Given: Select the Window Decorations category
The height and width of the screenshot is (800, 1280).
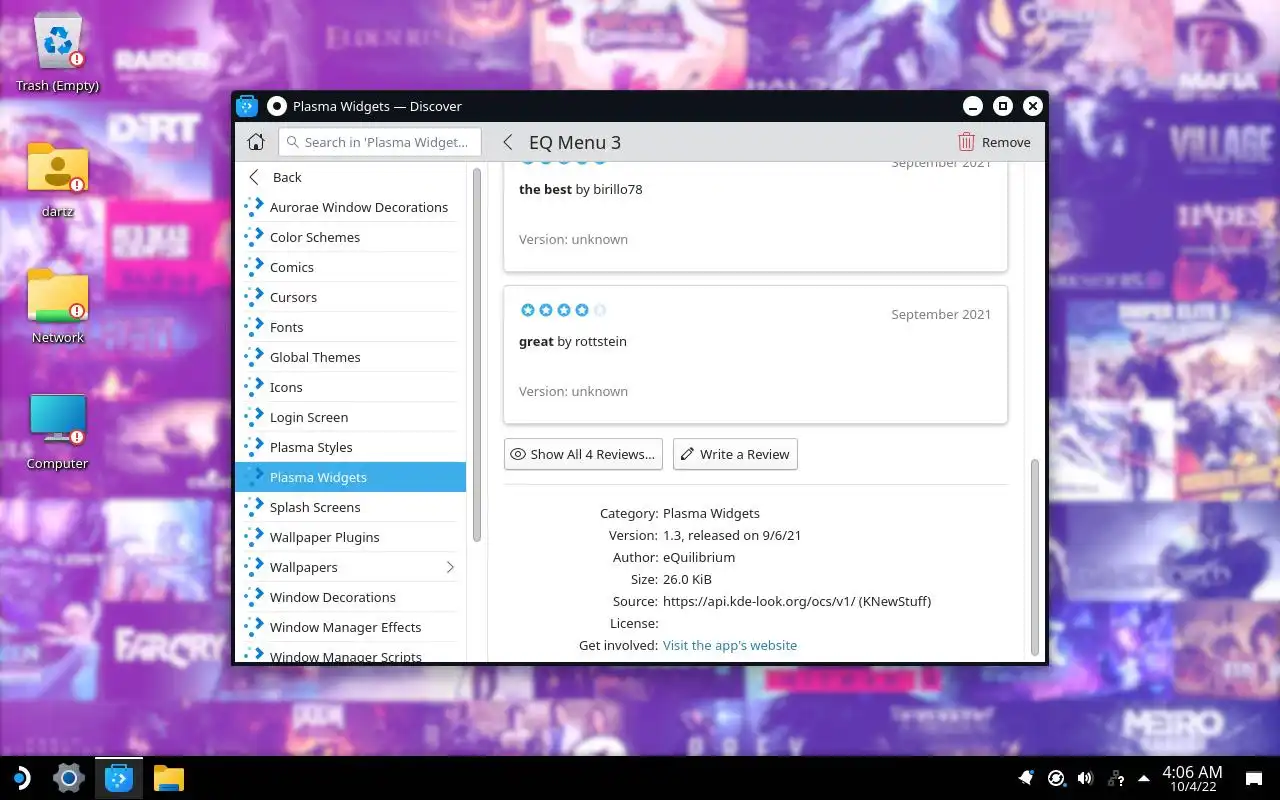Looking at the screenshot, I should (350, 597).
